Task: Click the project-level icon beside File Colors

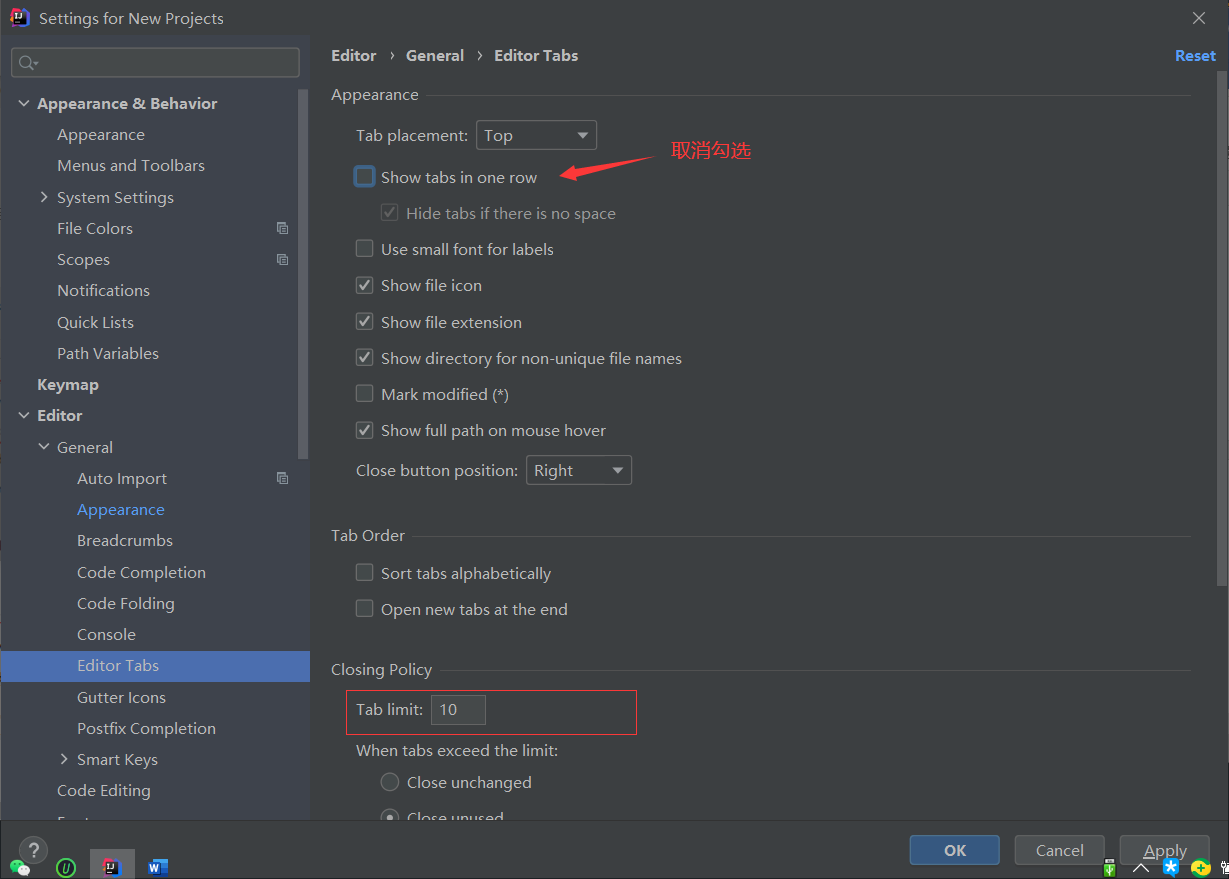Action: pyautogui.click(x=282, y=228)
